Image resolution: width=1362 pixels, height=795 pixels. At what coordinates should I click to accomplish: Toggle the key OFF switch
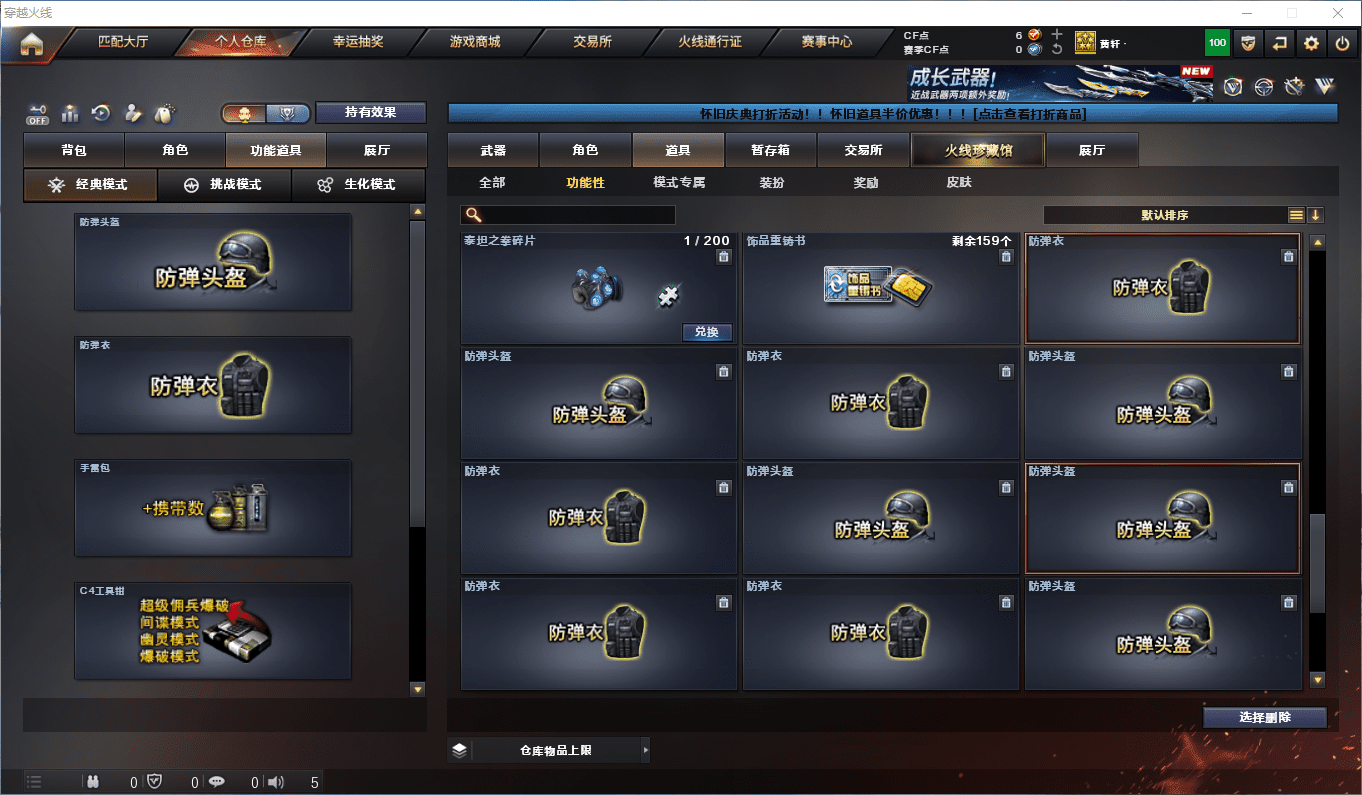click(x=38, y=114)
